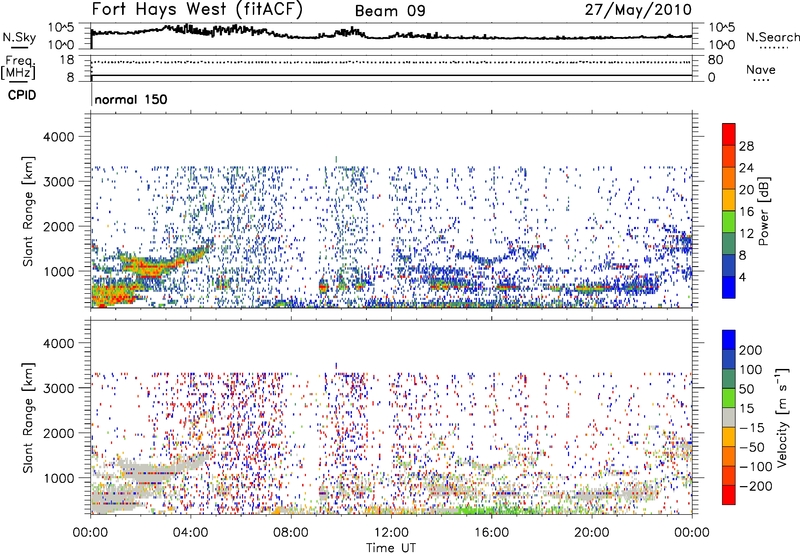800x554 pixels.
Task: Click the '3000' tick on the power panel
Action: pos(58,182)
